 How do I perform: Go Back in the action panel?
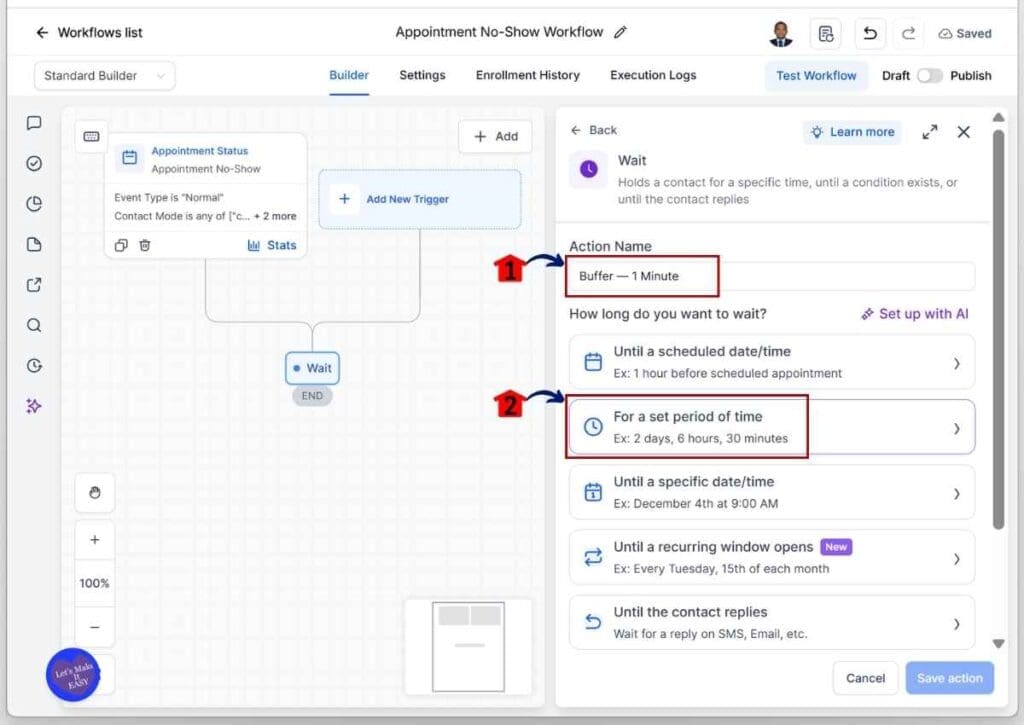click(594, 130)
